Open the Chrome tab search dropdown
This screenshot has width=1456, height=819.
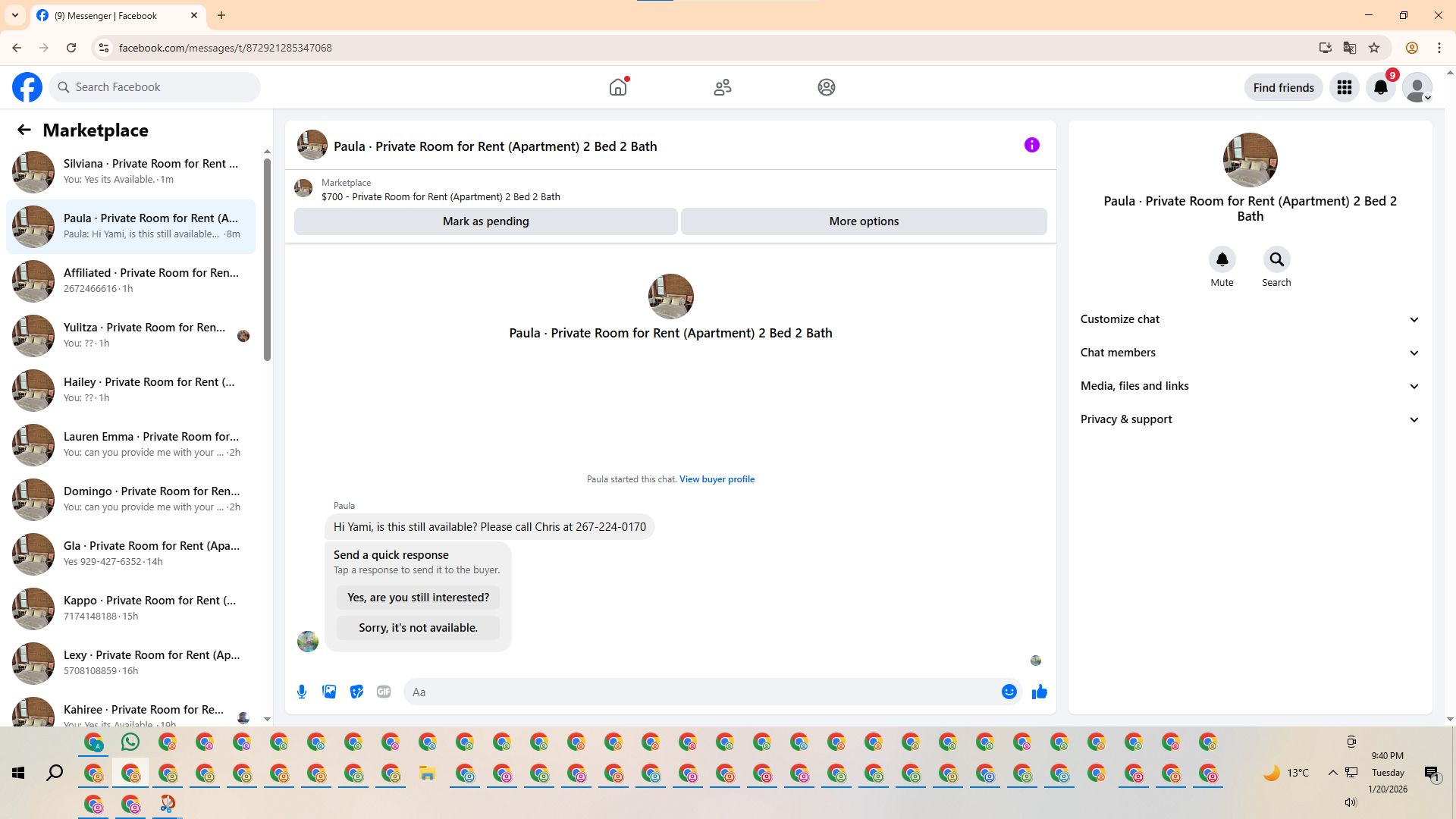pos(15,15)
